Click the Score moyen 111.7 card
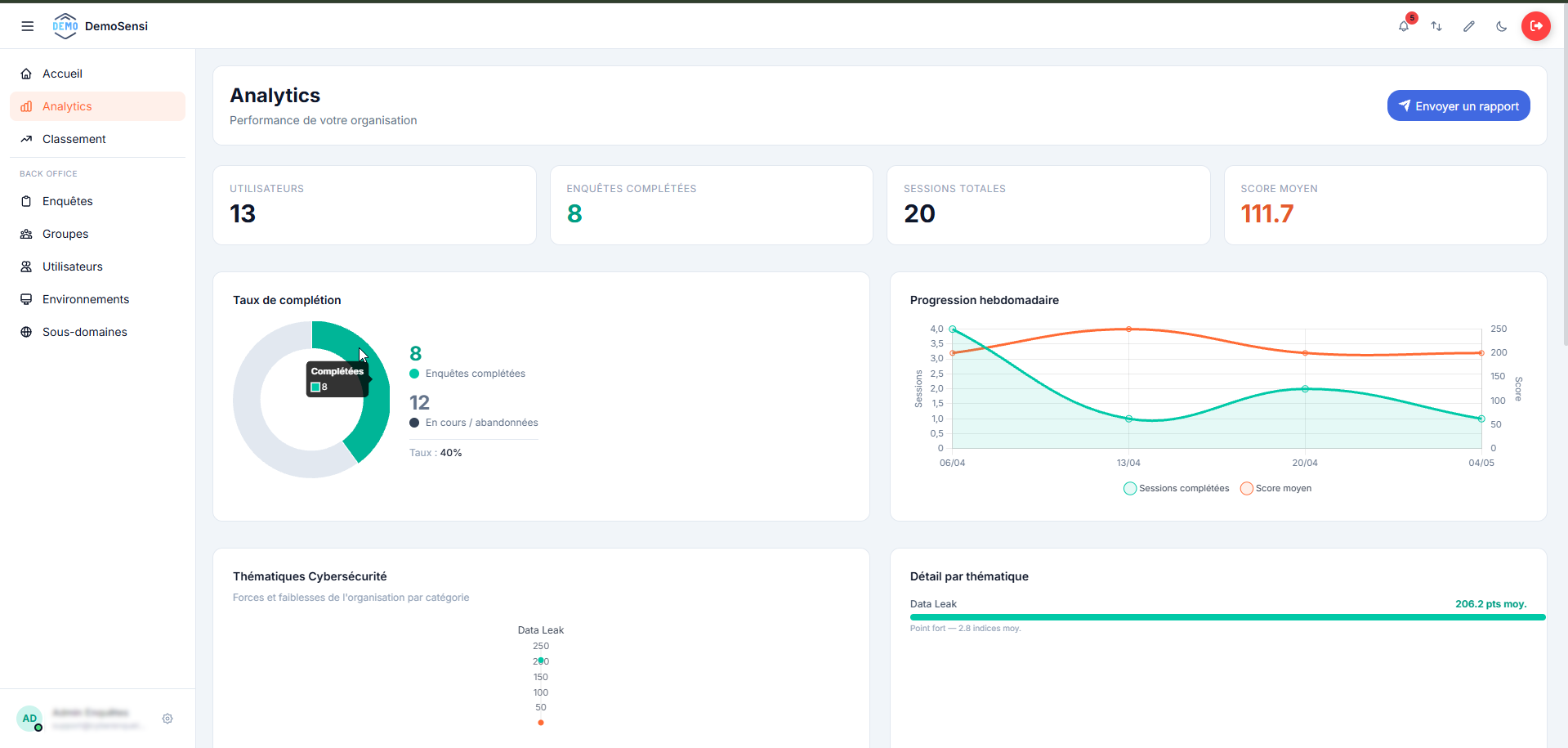Screen dimensions: 1568x748 point(1386,205)
